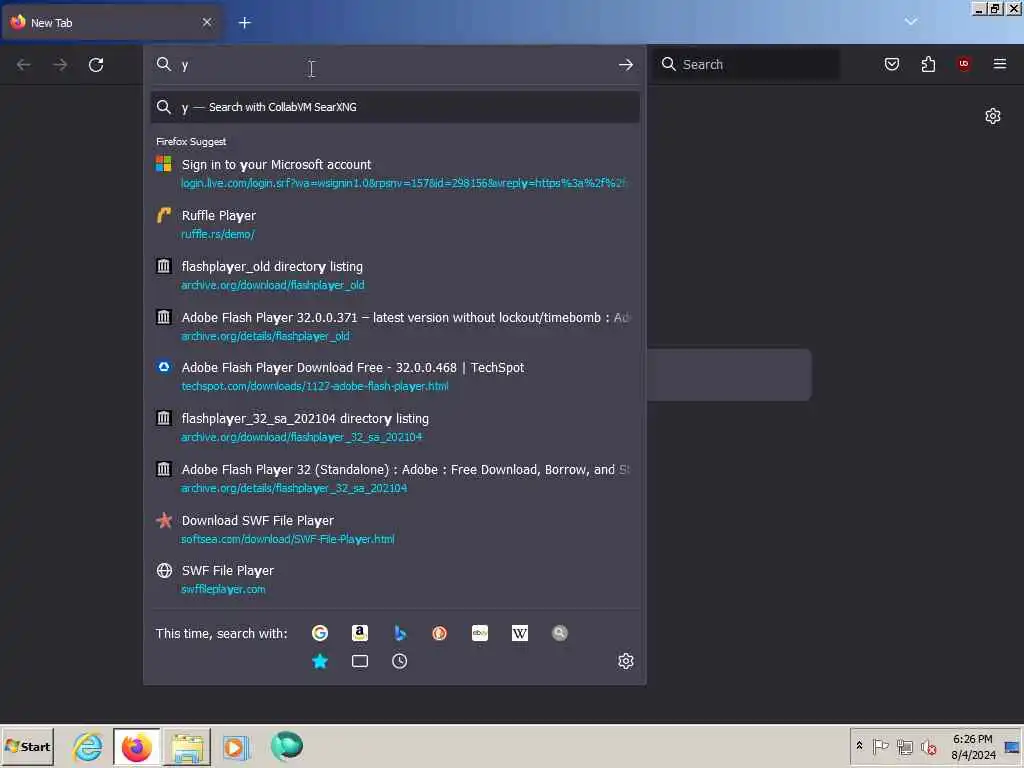Search in Bookmarks with star icon
1024x768 pixels.
pos(320,661)
